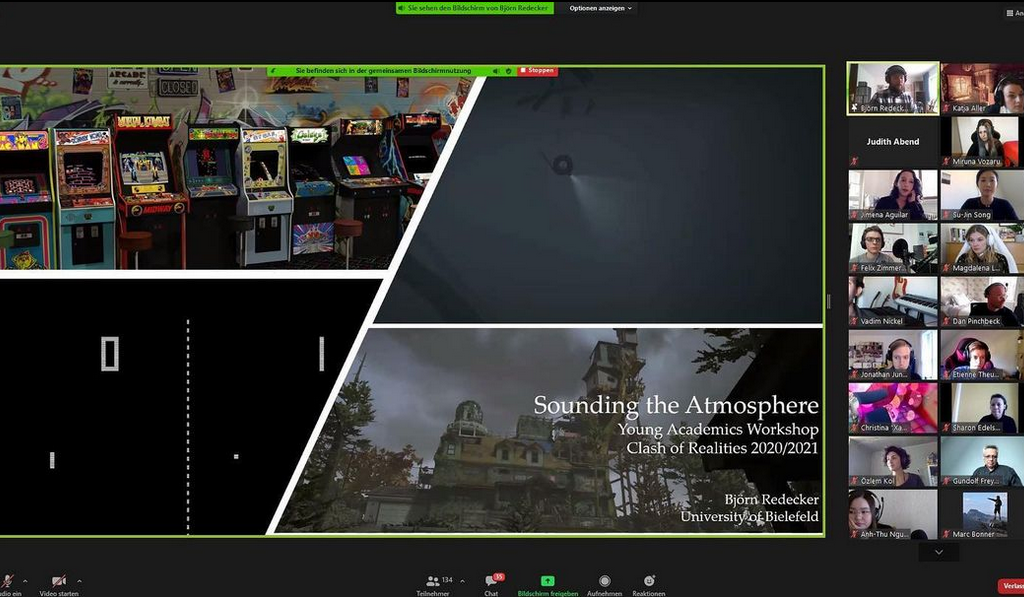Open audio options arrow beside microphone
Screen dimensions: 1024x597
25,581
